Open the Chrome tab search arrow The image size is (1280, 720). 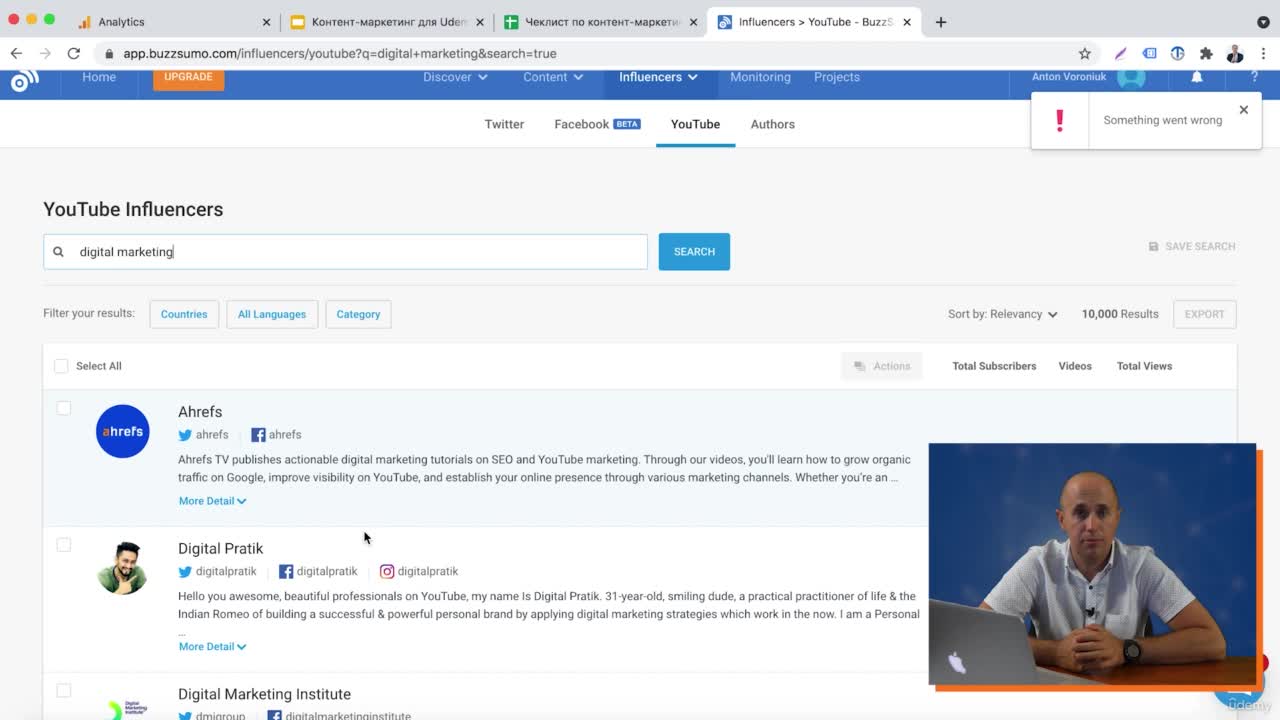coord(1263,22)
